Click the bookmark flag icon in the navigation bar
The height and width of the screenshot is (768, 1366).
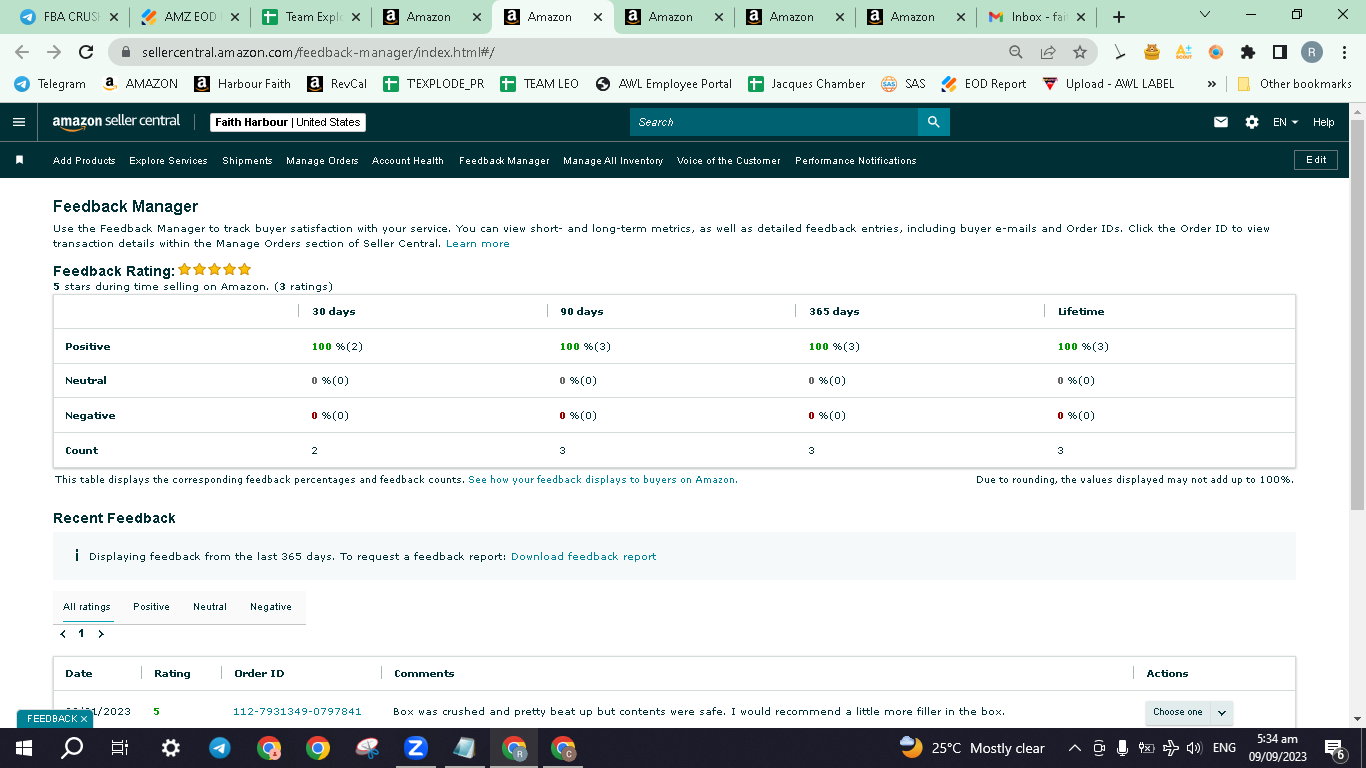pos(19,160)
